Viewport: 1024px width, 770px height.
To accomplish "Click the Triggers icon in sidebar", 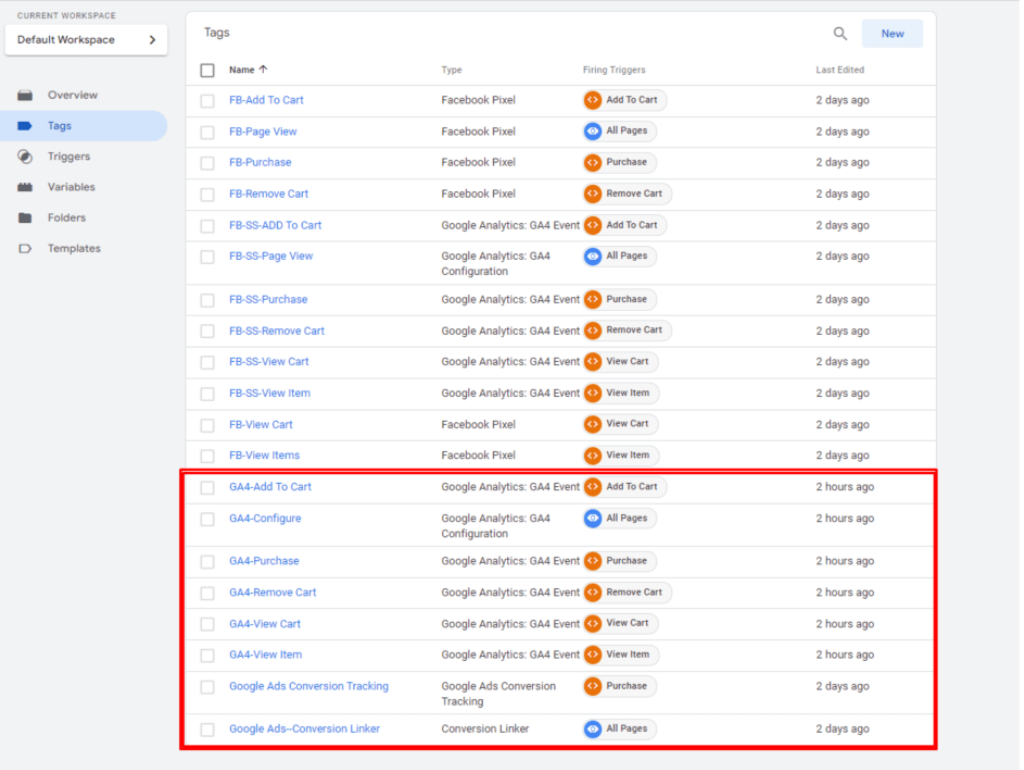I will tap(26, 157).
